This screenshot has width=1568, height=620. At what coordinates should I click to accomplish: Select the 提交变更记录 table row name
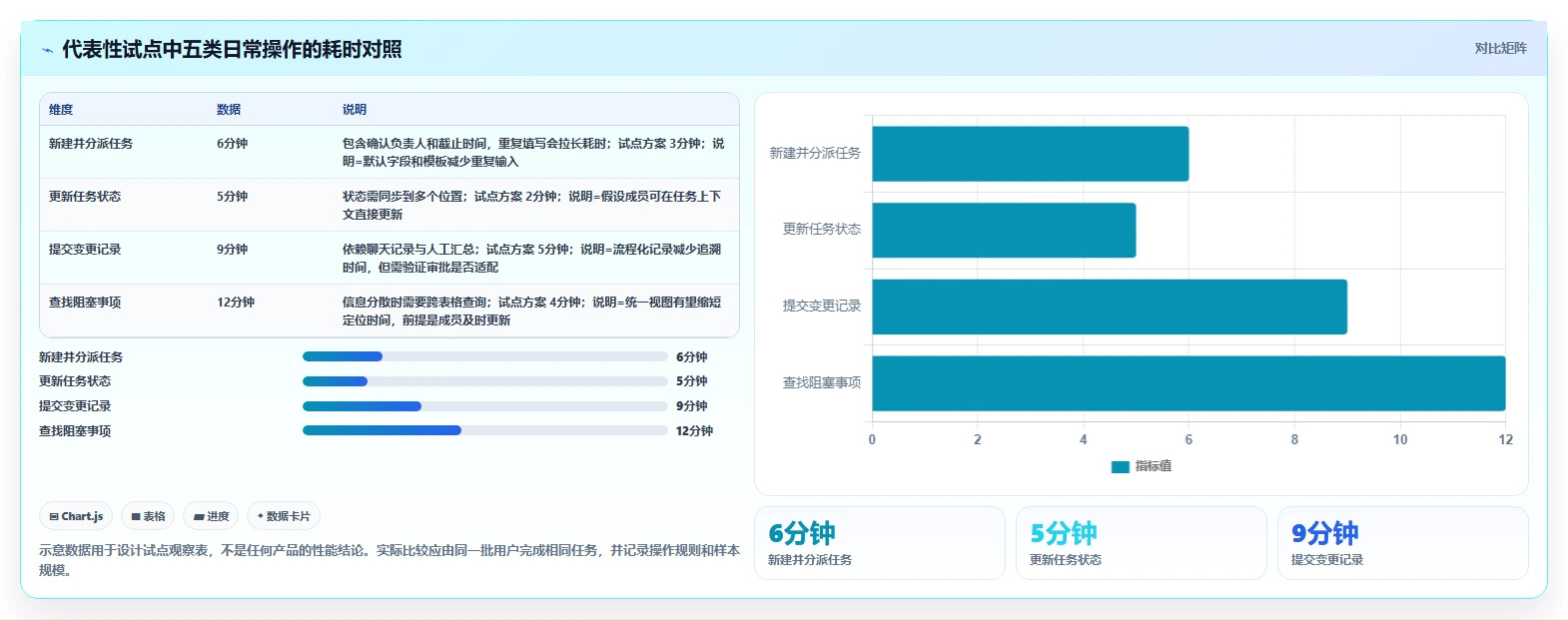click(85, 250)
